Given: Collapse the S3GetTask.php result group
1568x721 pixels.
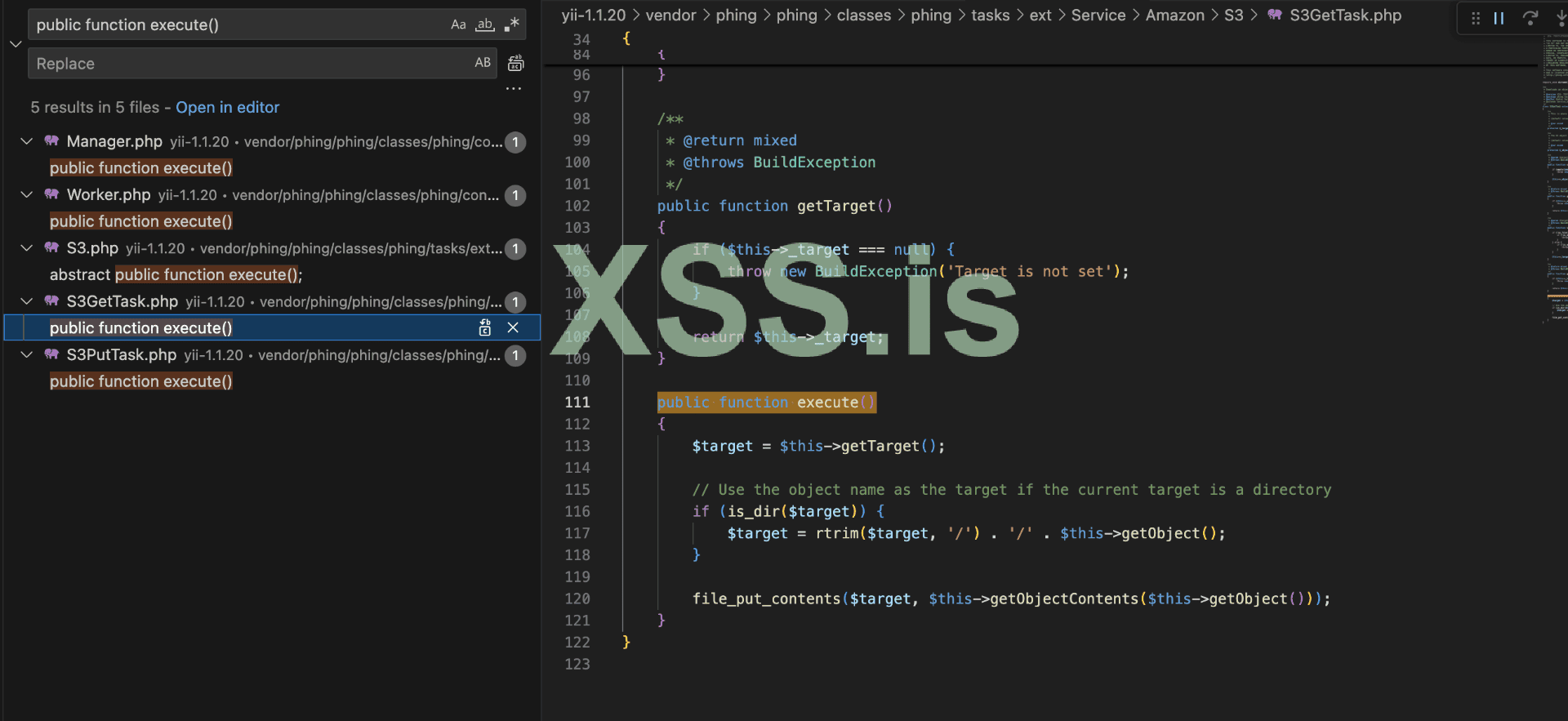Looking at the screenshot, I should [27, 301].
